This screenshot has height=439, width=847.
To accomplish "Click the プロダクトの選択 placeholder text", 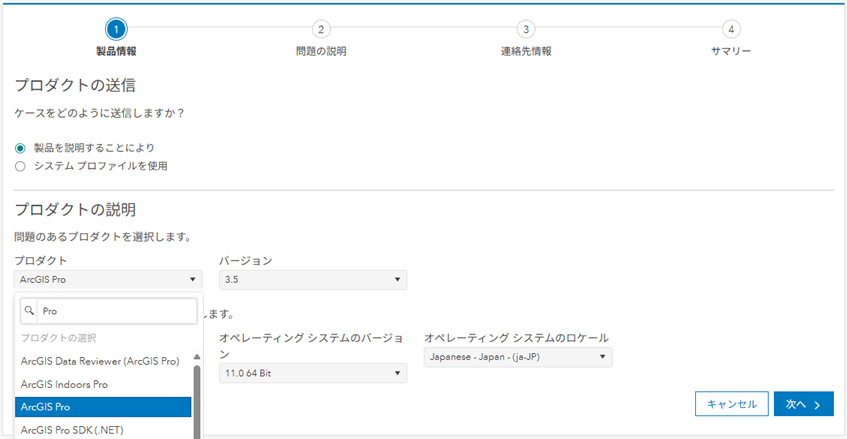I will (x=58, y=338).
